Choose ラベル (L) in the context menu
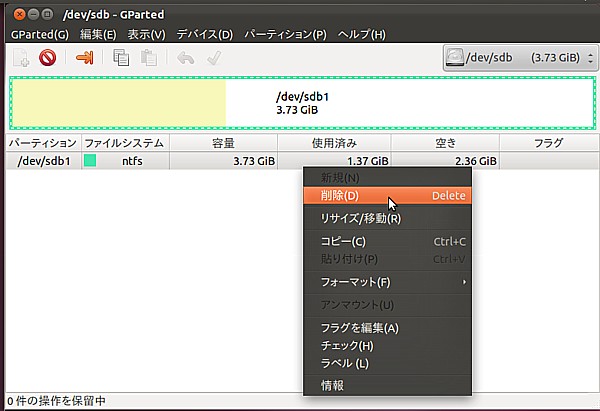This screenshot has height=411, width=600. [387, 363]
